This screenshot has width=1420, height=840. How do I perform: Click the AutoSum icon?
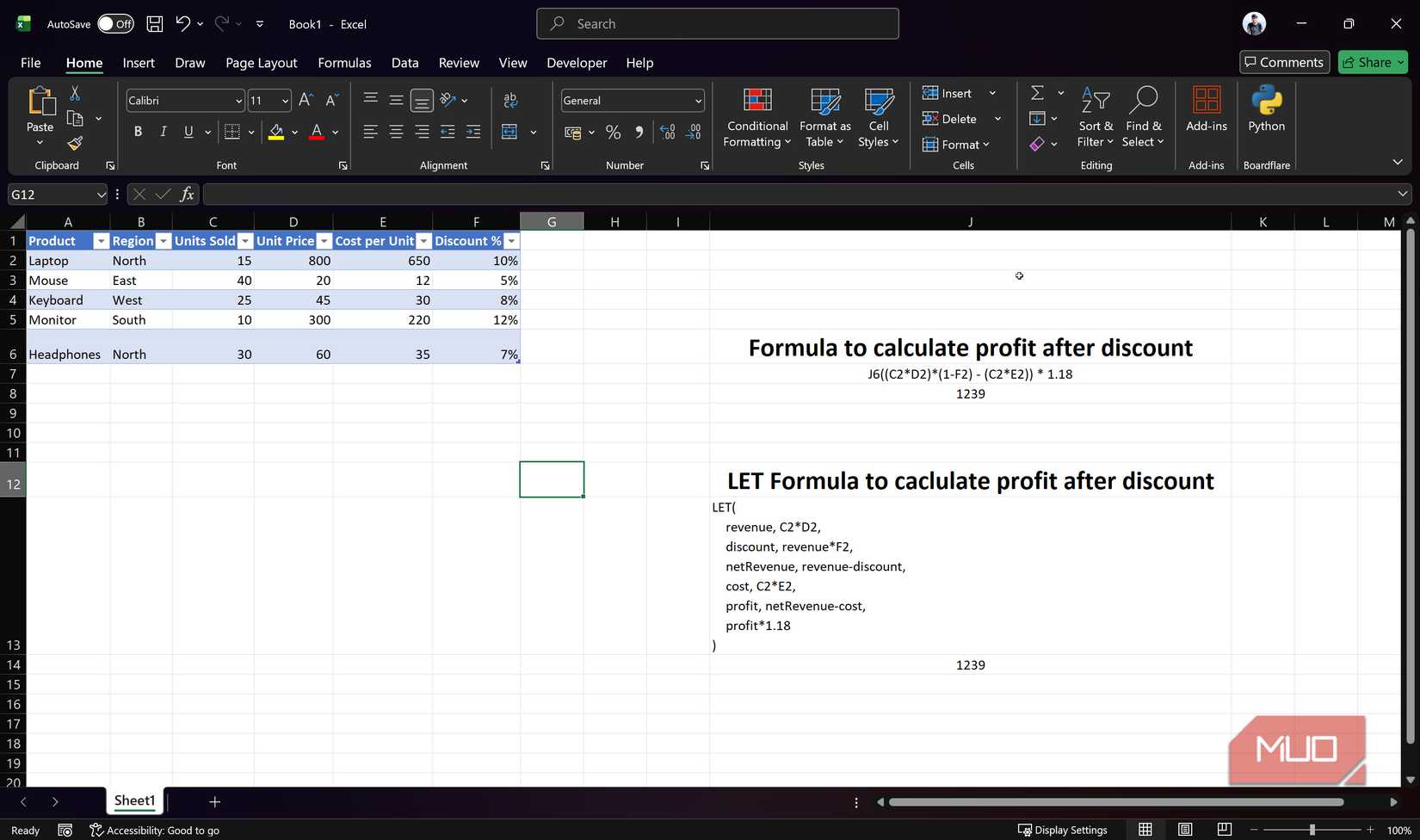point(1036,92)
